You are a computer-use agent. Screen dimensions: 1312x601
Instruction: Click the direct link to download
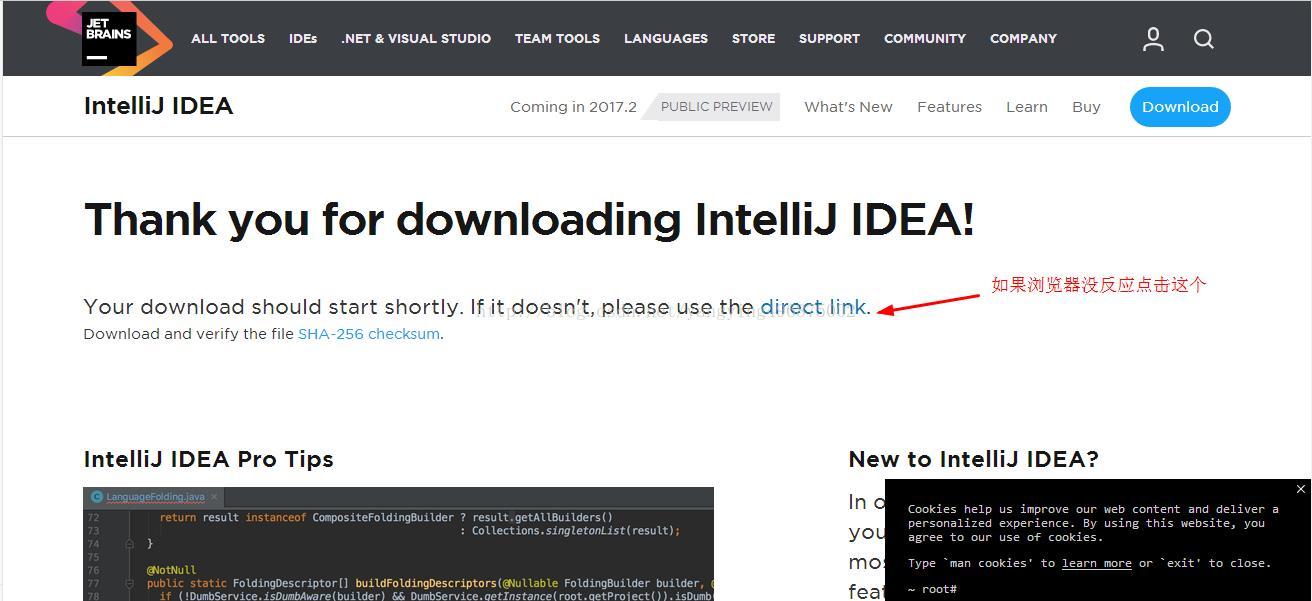point(813,307)
